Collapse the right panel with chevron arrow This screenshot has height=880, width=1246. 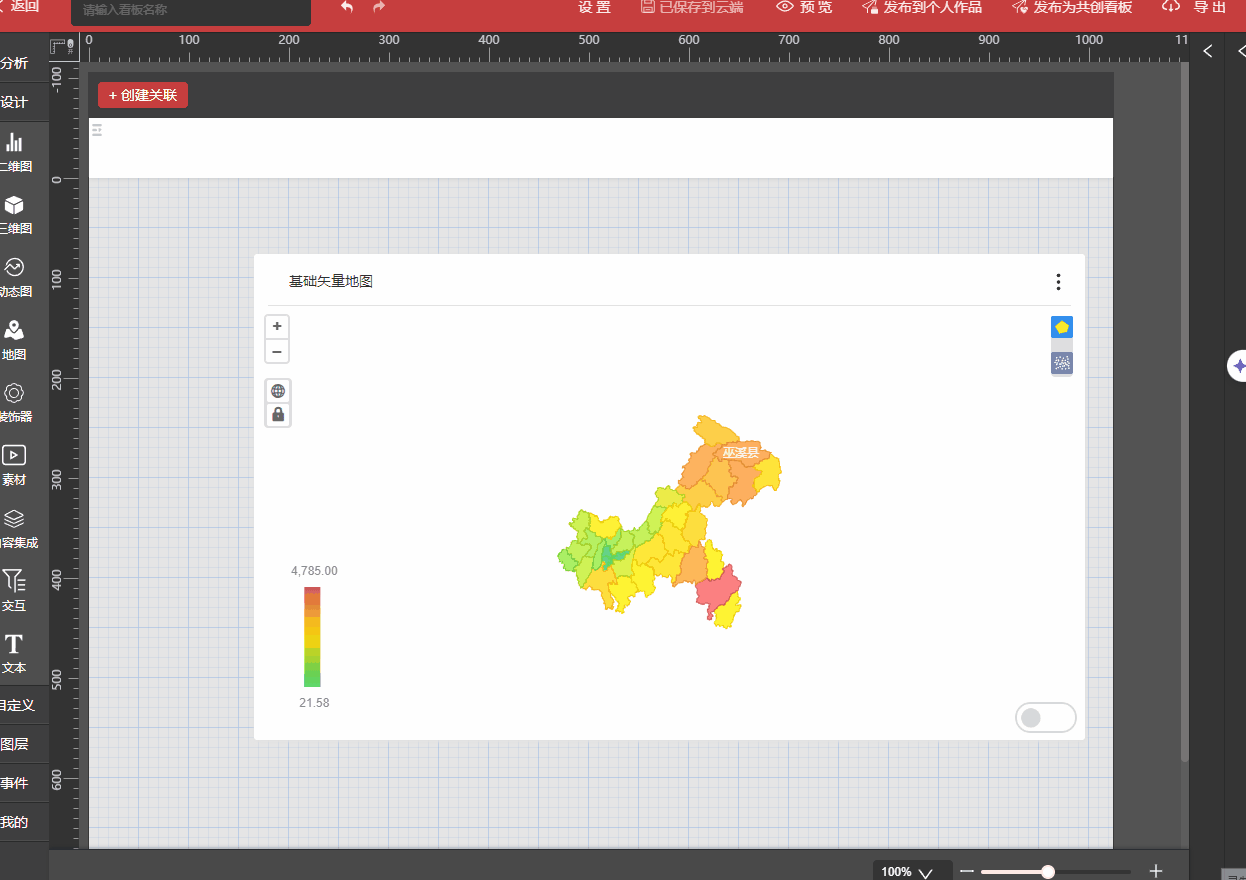(x=1208, y=51)
